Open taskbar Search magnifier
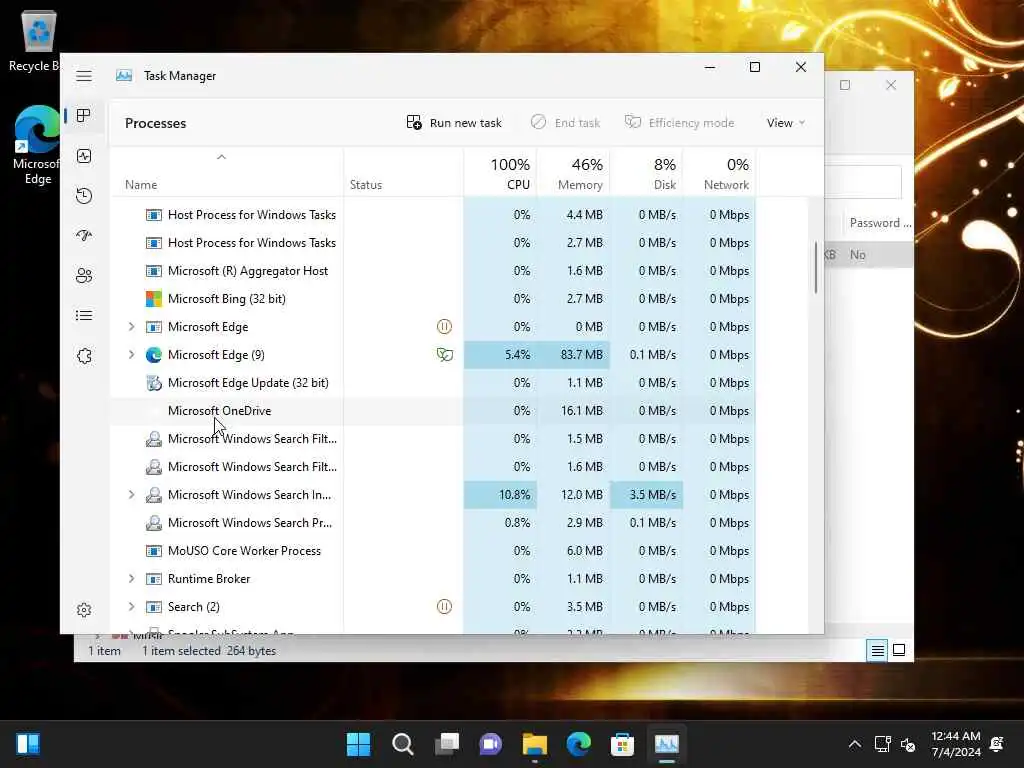The width and height of the screenshot is (1024, 768). tap(402, 744)
